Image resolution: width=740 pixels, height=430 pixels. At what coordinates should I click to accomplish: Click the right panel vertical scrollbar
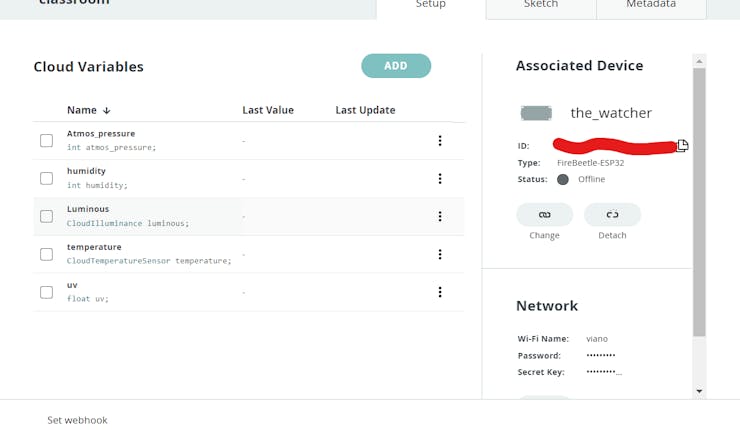pyautogui.click(x=699, y=200)
